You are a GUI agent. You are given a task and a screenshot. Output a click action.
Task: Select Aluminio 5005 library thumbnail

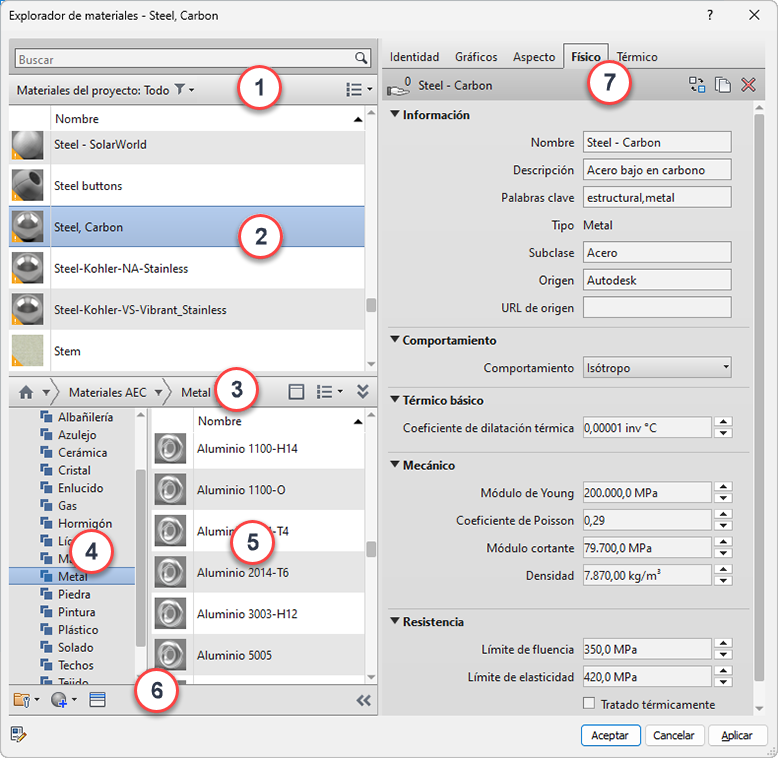[x=170, y=655]
